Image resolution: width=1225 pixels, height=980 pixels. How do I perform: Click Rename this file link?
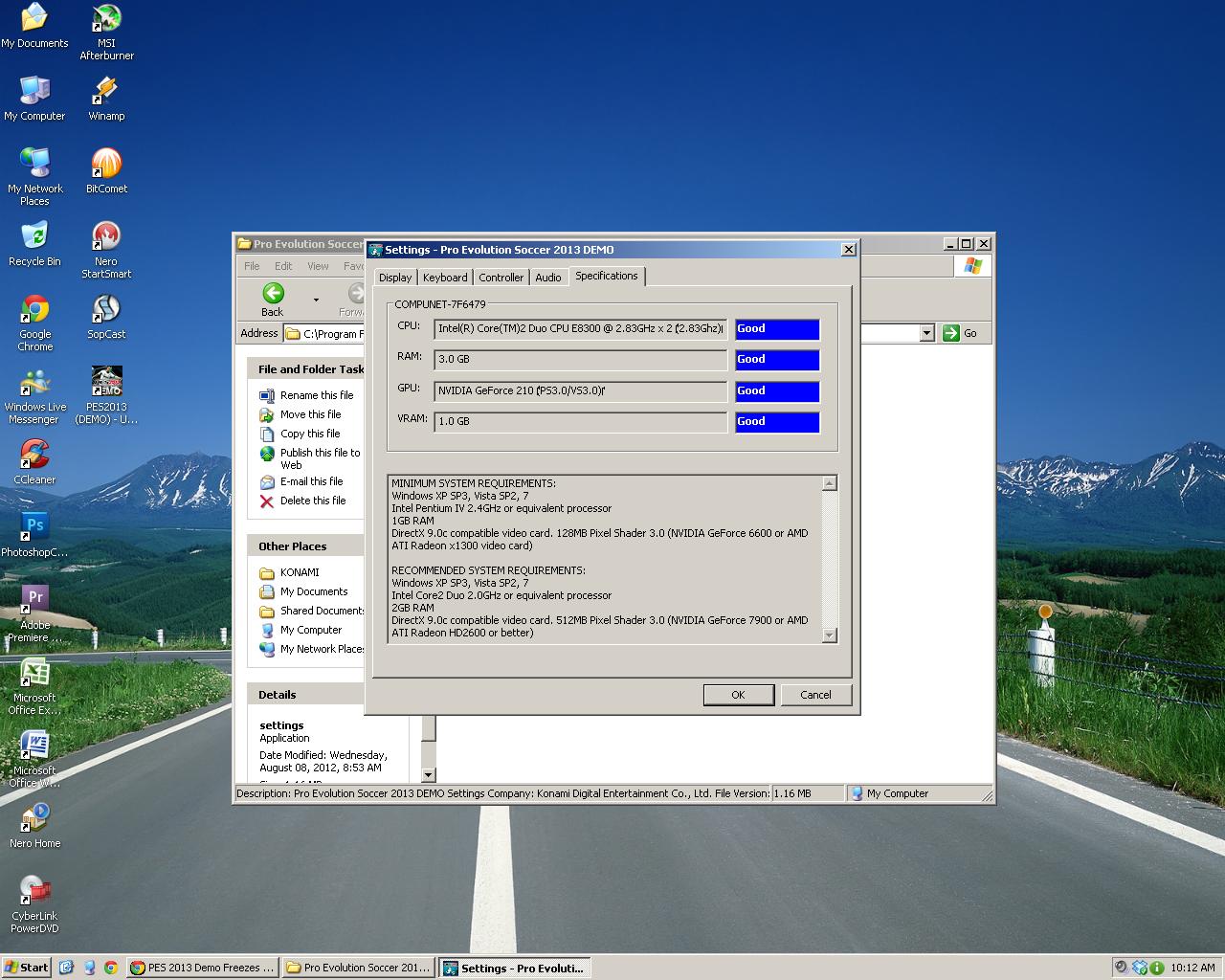click(317, 395)
